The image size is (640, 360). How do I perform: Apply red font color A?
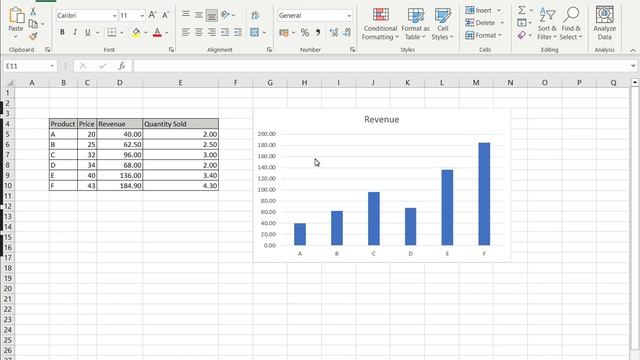point(157,33)
